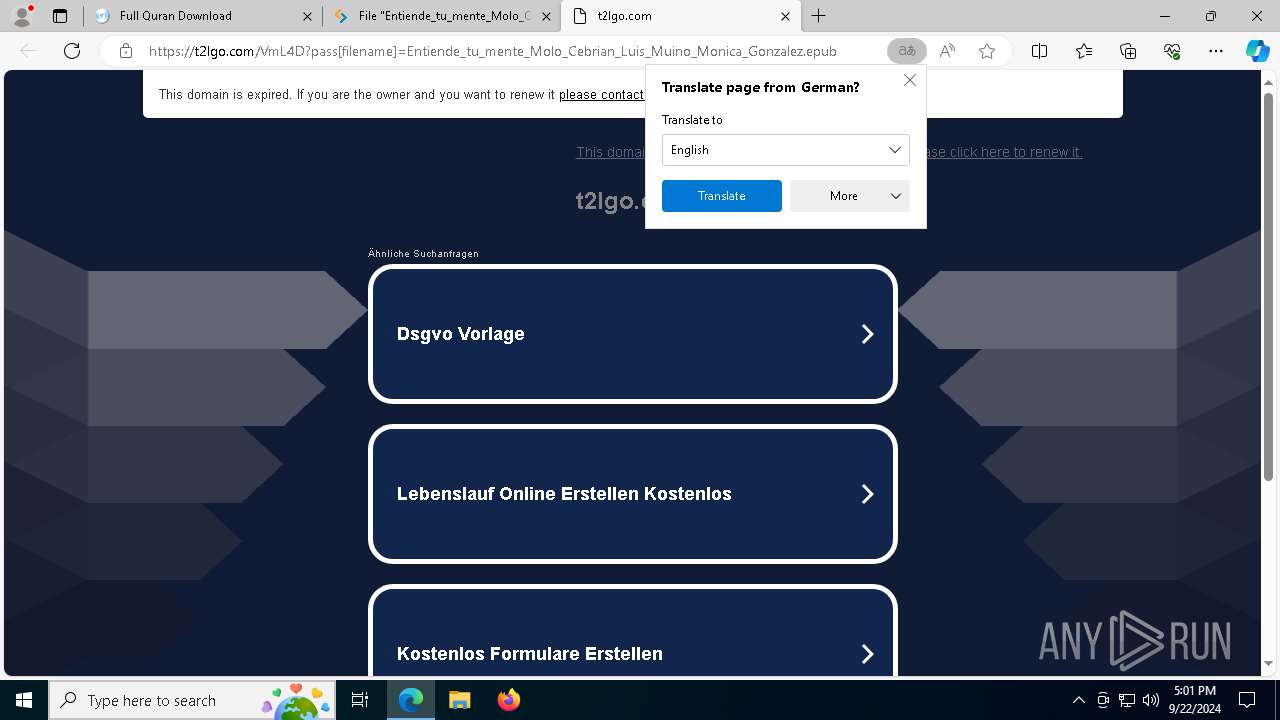Viewport: 1280px width, 720px height.
Task: Close the Full Quran Download tab
Action: 308,16
